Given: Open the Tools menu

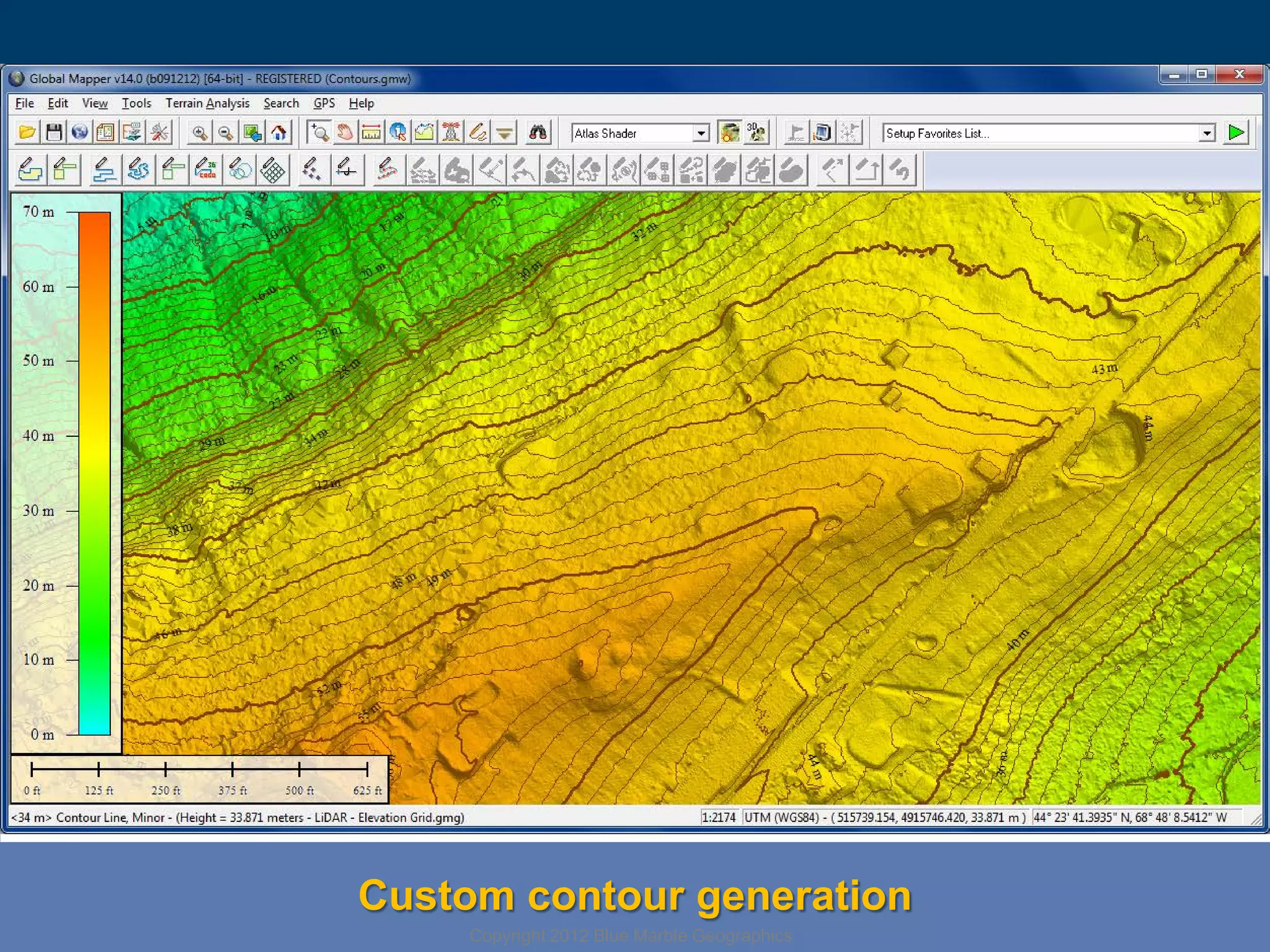Looking at the screenshot, I should 136,104.
